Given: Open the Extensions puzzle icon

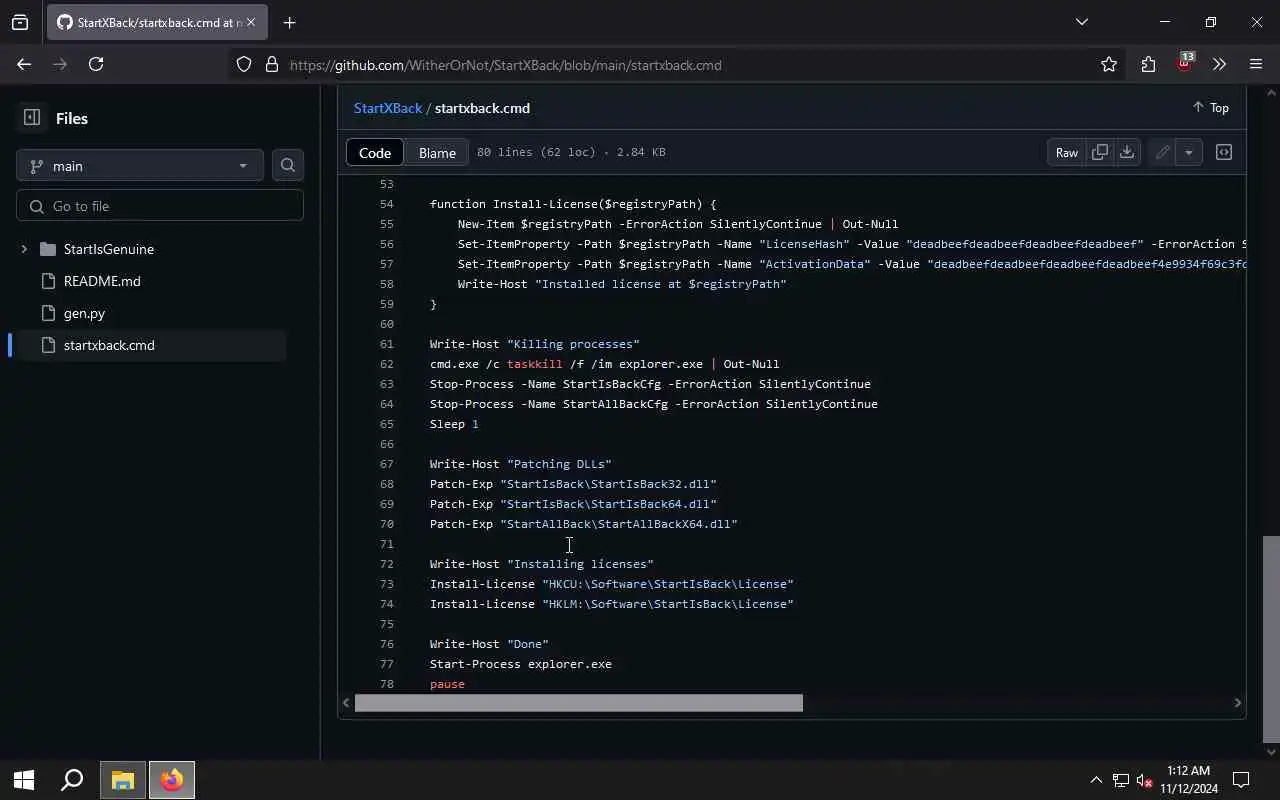Looking at the screenshot, I should click(1148, 64).
